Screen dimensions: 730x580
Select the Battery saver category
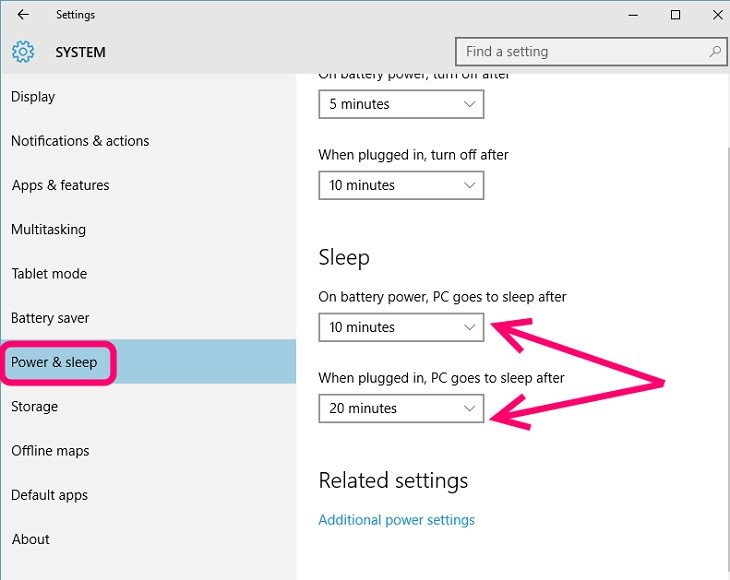[x=50, y=318]
